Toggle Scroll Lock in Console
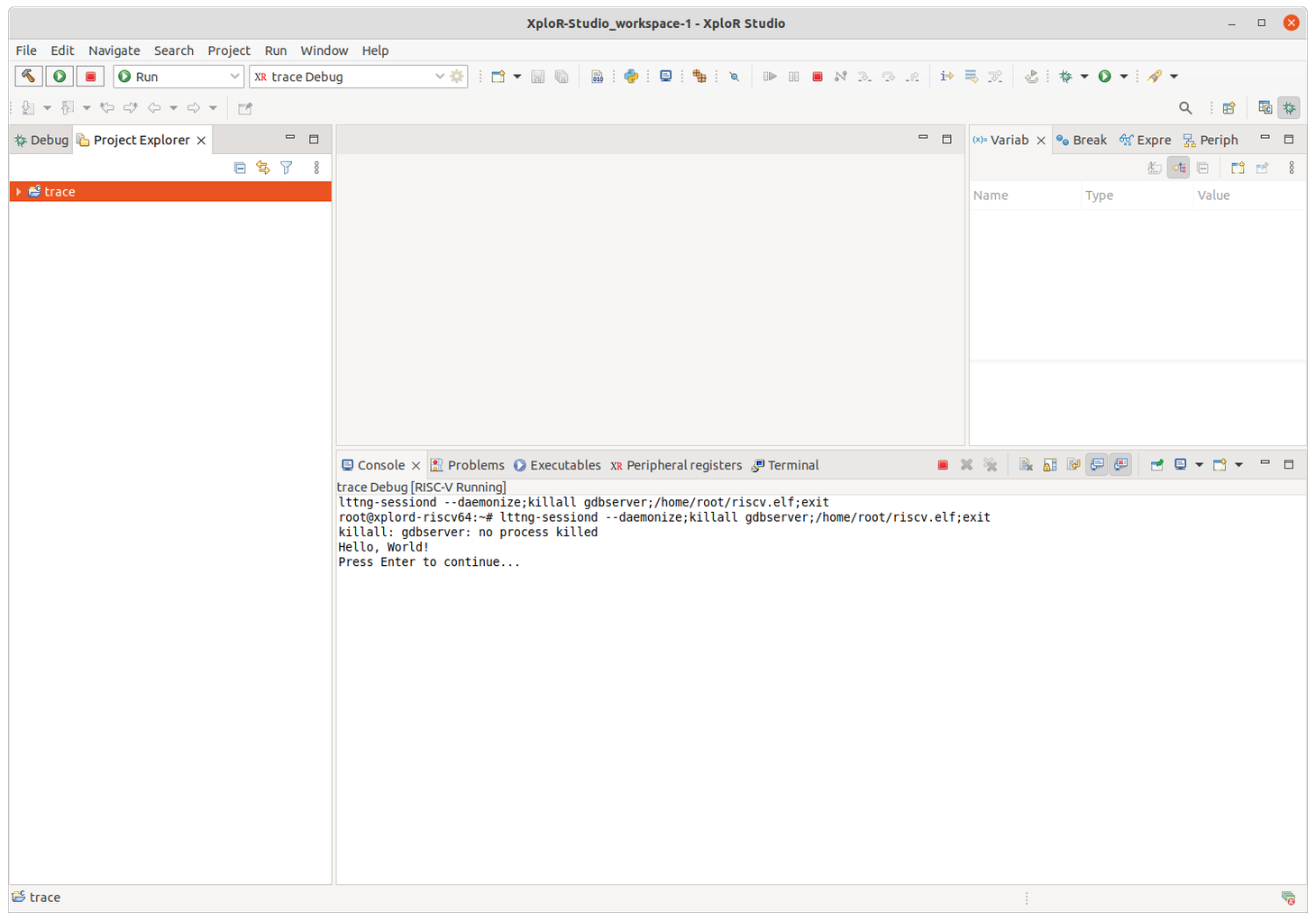 point(1050,465)
